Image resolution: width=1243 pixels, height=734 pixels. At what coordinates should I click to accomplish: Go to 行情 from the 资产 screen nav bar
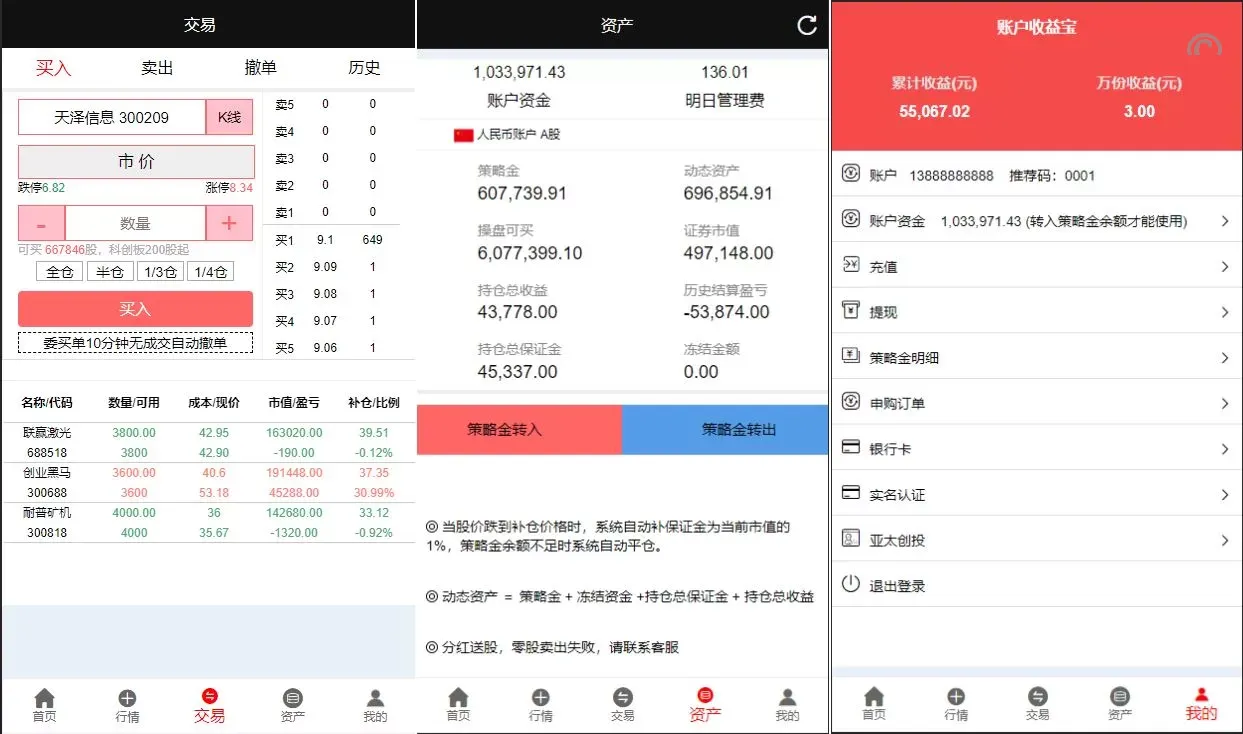point(540,705)
